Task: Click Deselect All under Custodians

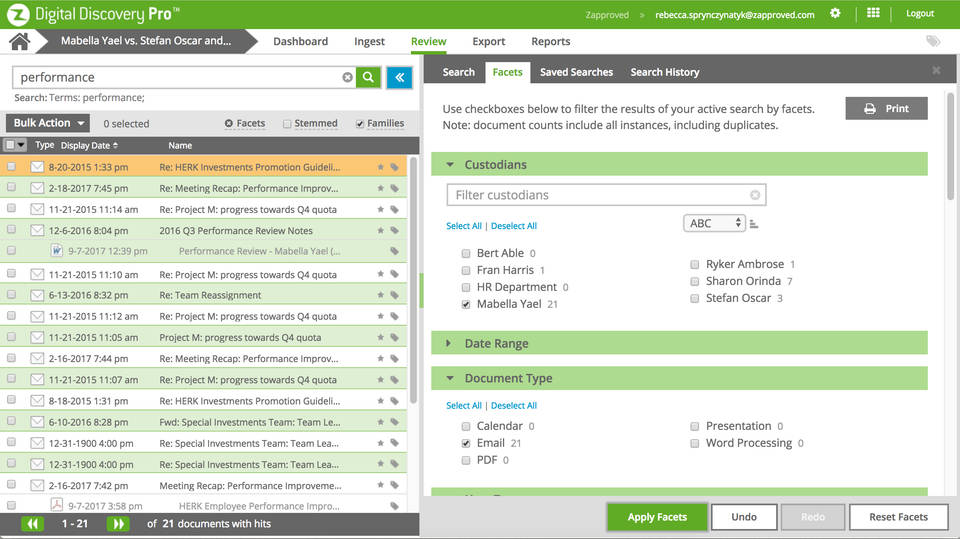Action: (x=513, y=226)
